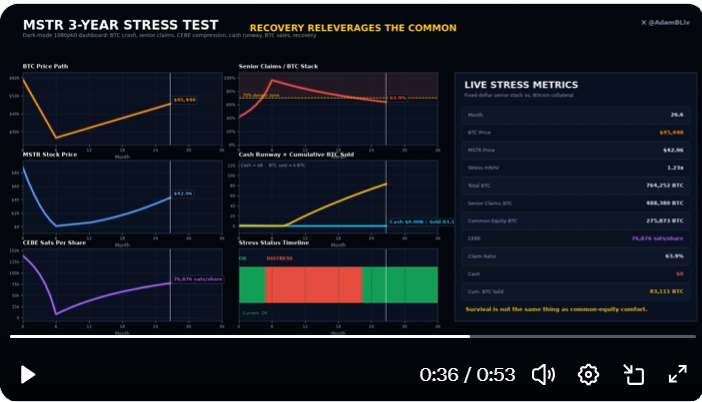This screenshot has height=402, width=702.
Task: Click the red distress segment of timeline
Action: (x=313, y=285)
